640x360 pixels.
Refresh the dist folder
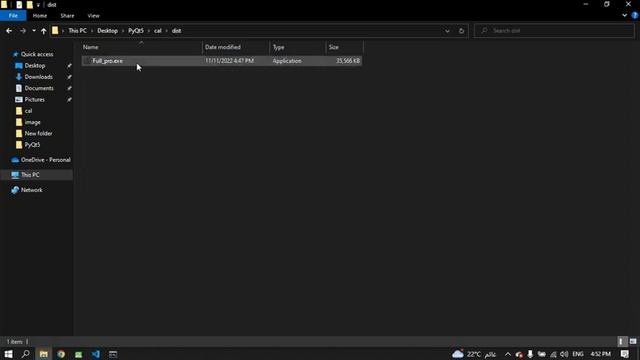coord(461,31)
